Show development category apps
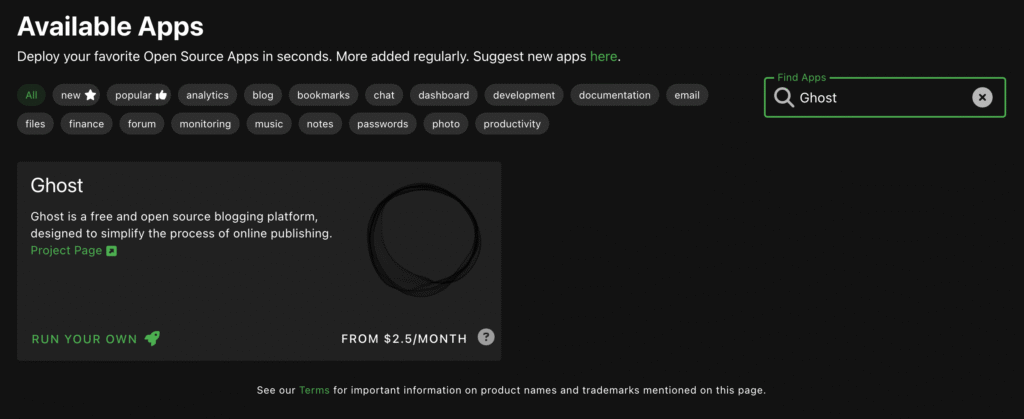 (x=524, y=95)
